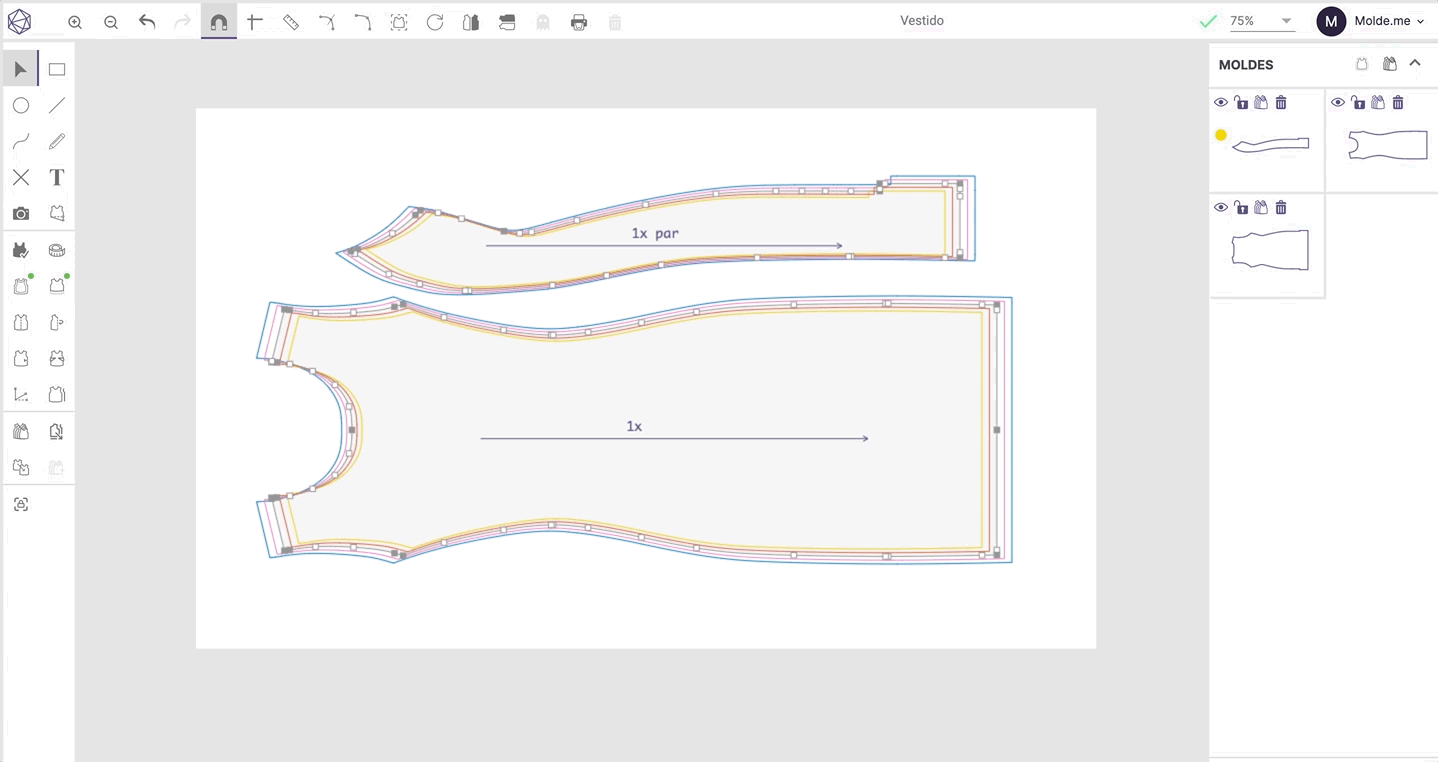Toggle the lock on the bottom-row mold
Viewport: 1438px width, 762px height.
click(x=1241, y=208)
